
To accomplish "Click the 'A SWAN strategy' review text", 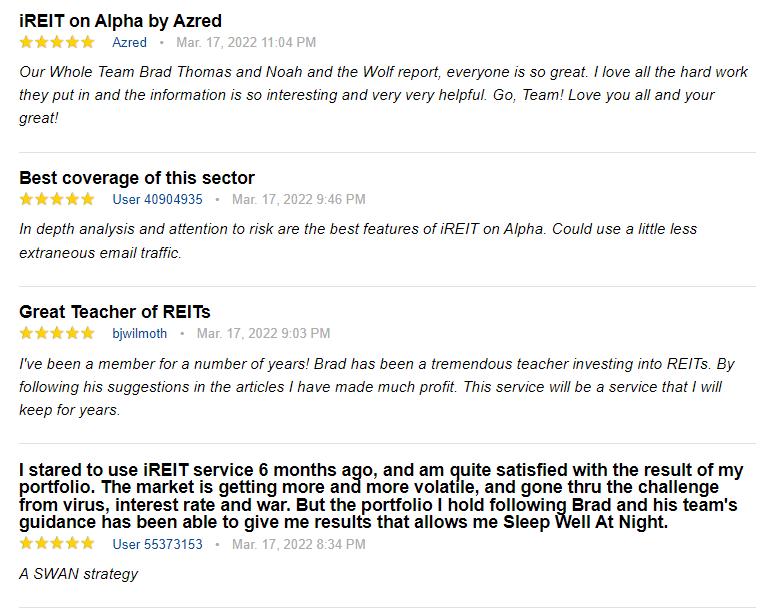I will [x=78, y=574].
